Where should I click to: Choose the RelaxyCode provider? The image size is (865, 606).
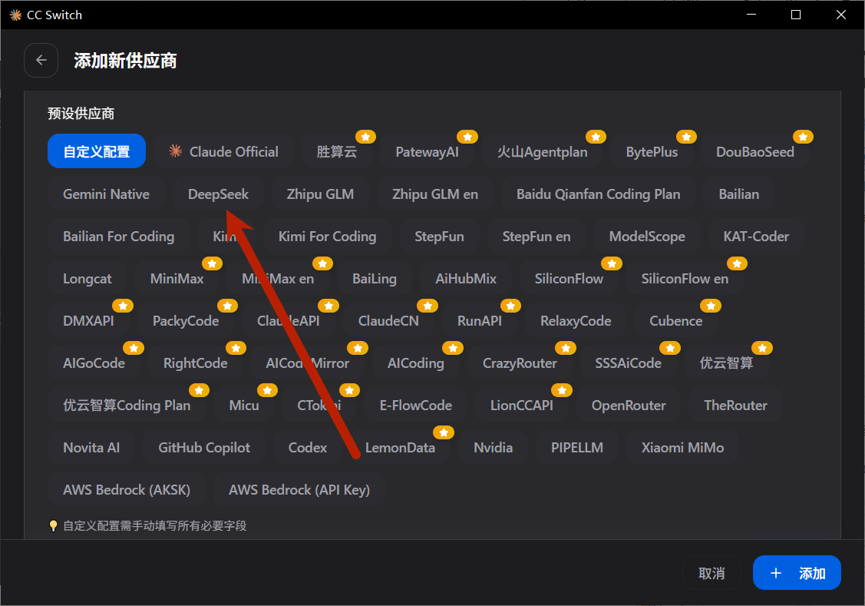[575, 320]
